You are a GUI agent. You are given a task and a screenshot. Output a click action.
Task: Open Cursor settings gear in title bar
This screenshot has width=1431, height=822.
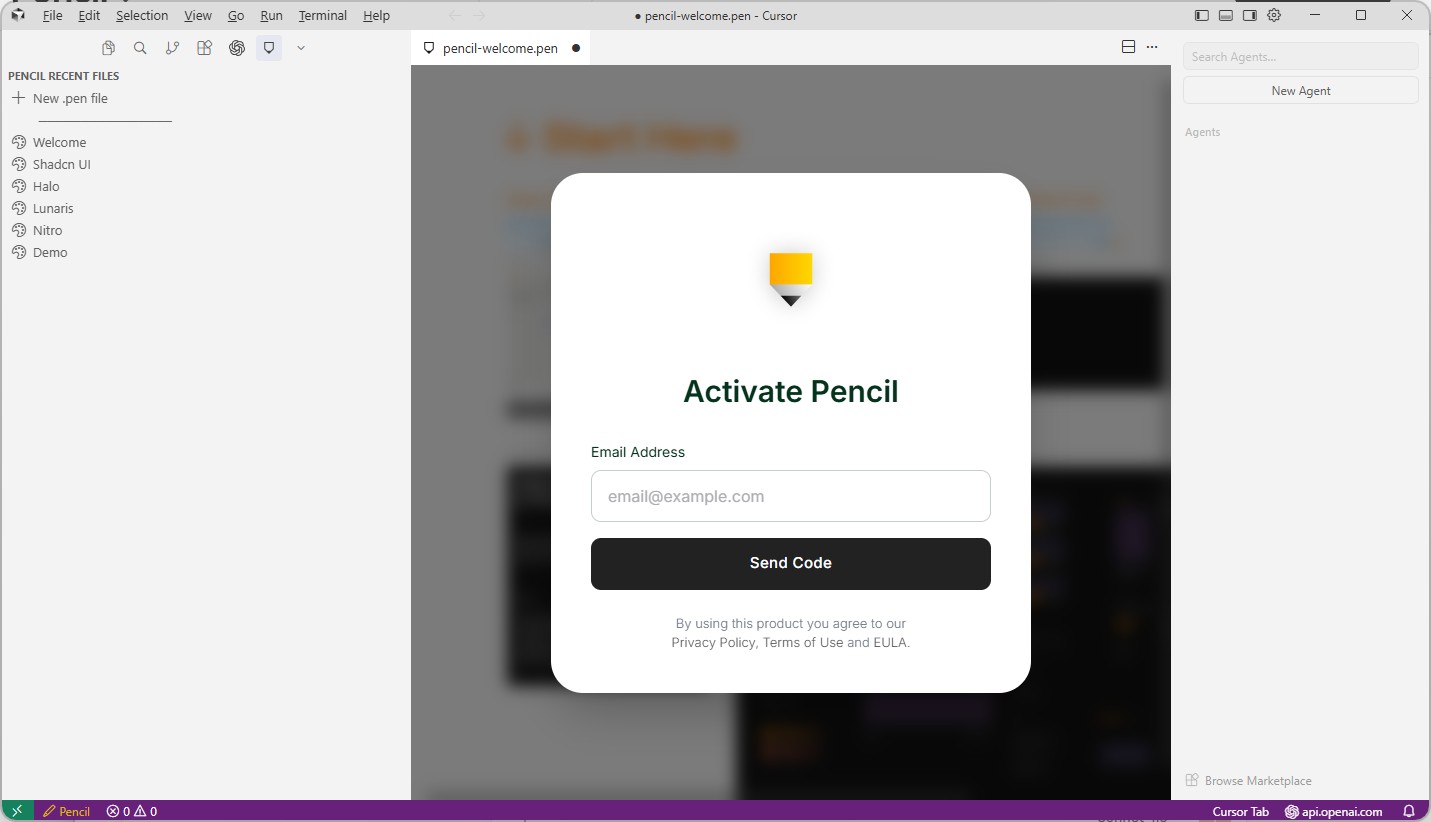point(1274,16)
